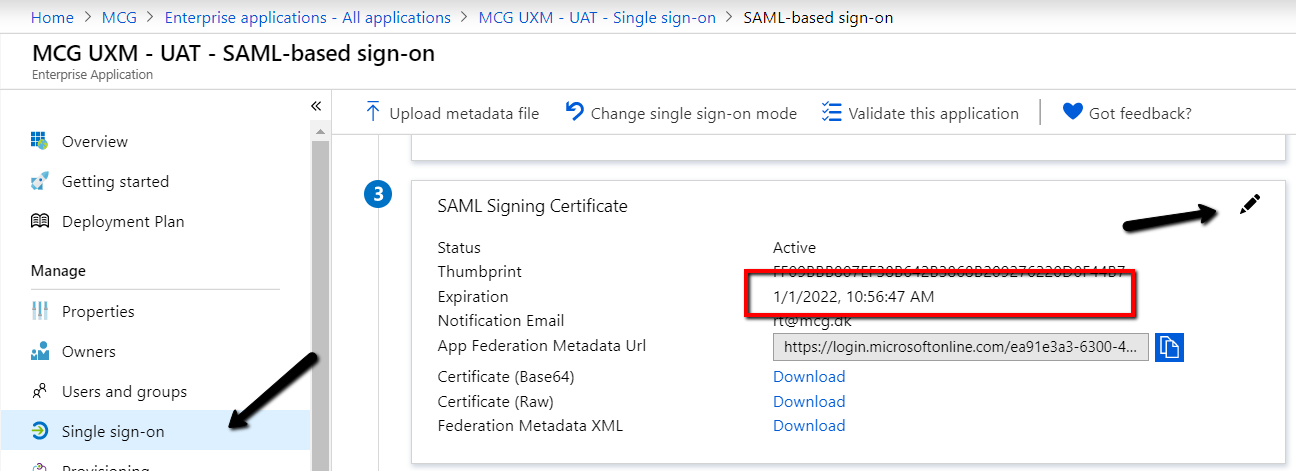The width and height of the screenshot is (1296, 471).
Task: Change single sign-on mode
Action: (x=681, y=113)
